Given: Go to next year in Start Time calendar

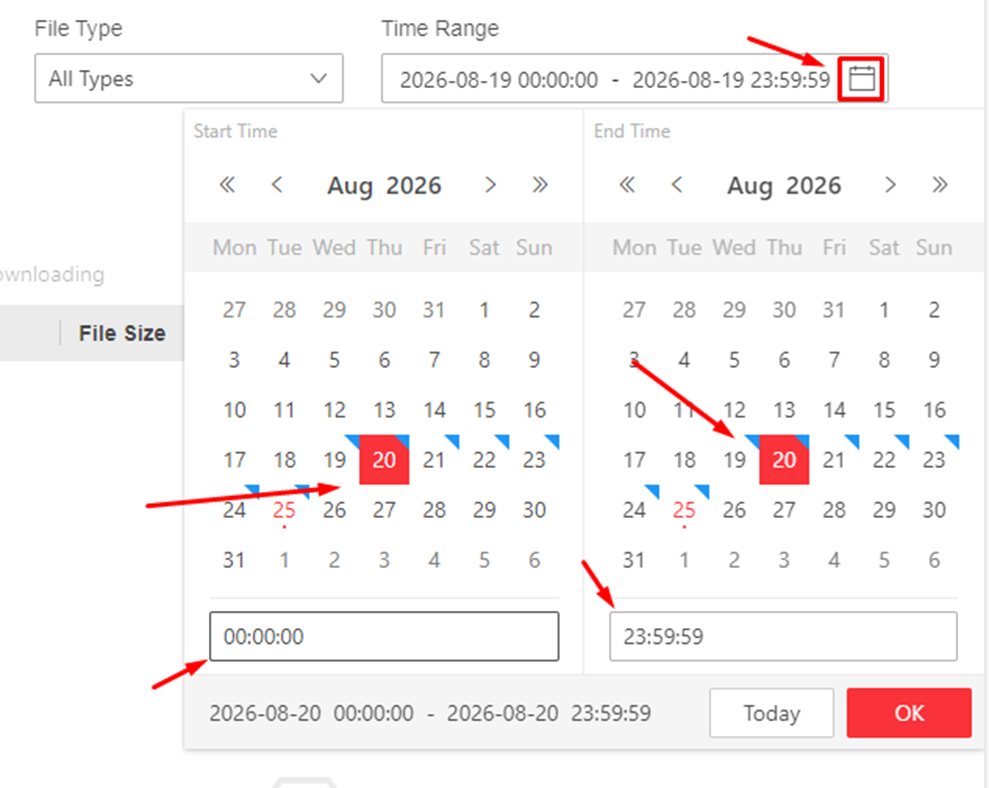Looking at the screenshot, I should coord(540,185).
